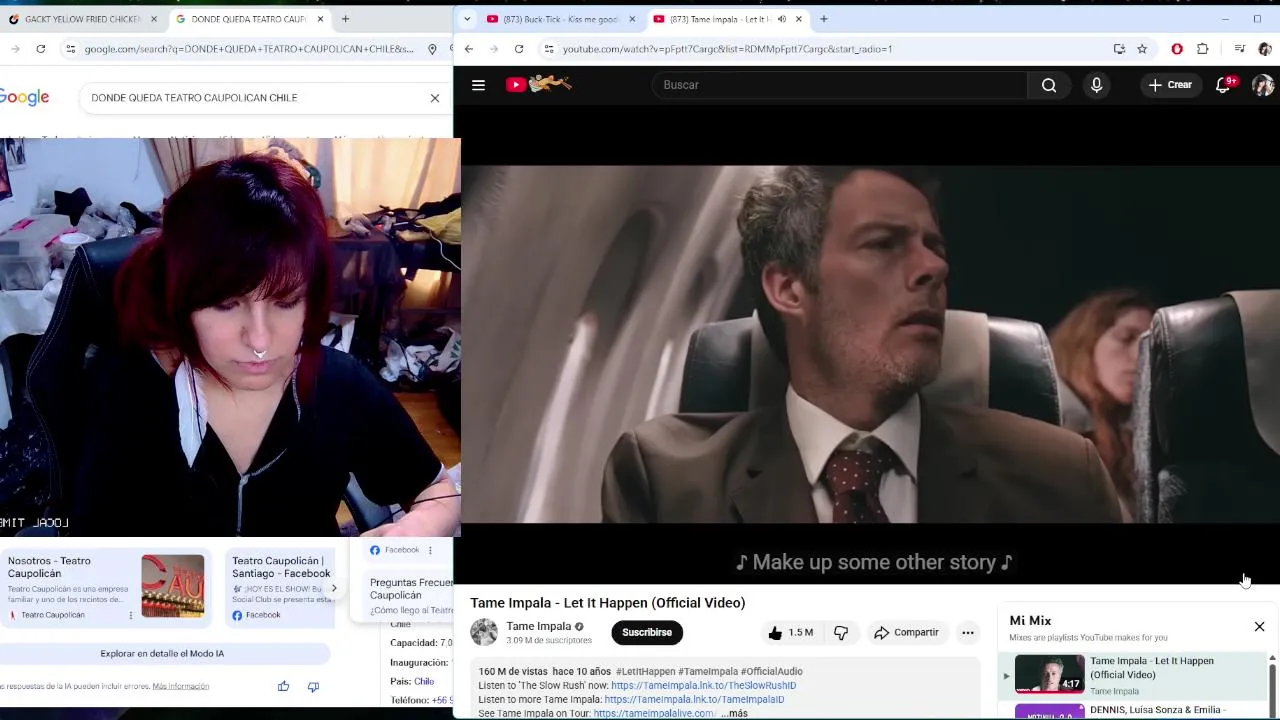Open a new tab in the Google window

345,19
